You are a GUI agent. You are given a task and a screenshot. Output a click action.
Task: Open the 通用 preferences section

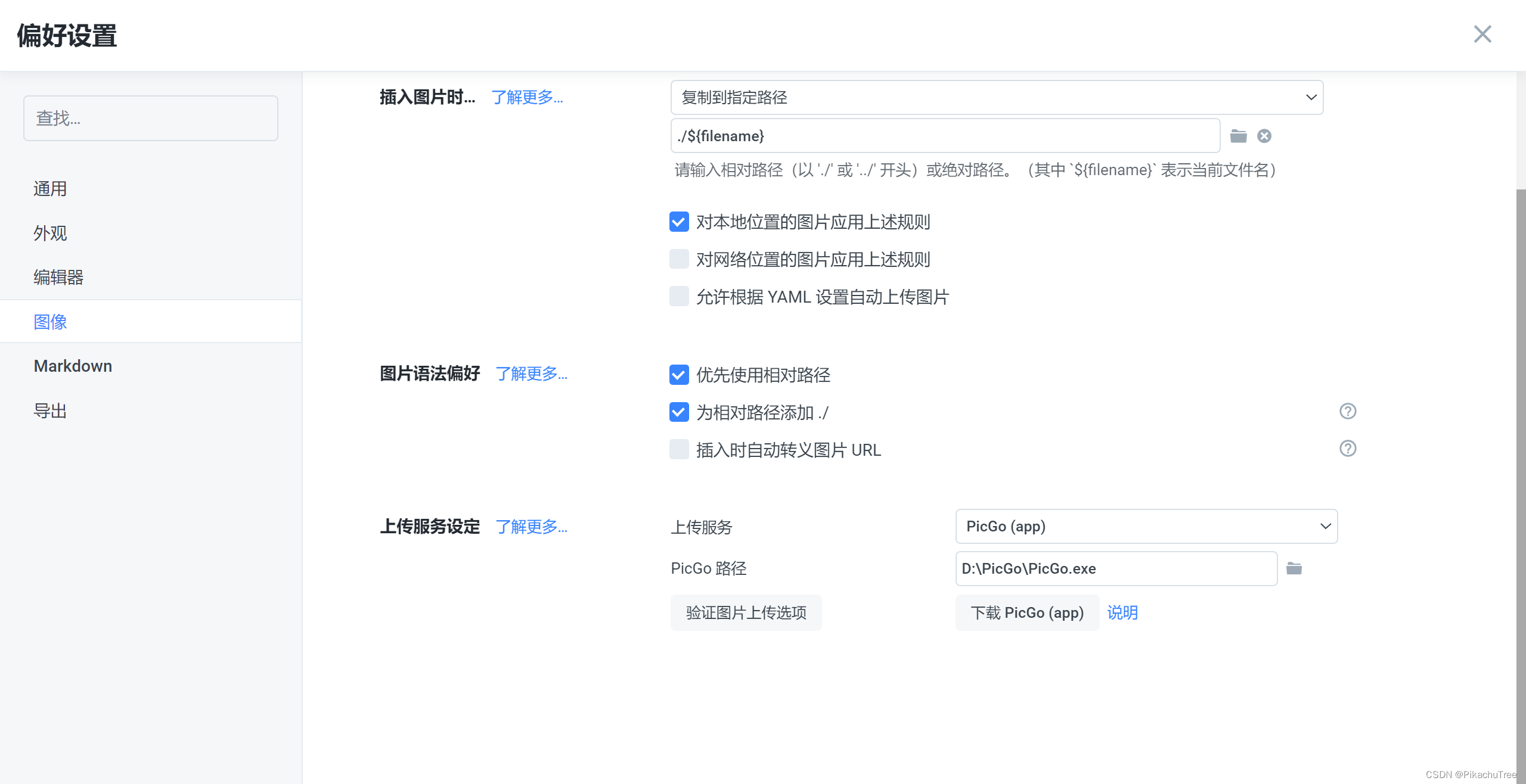[151, 189]
